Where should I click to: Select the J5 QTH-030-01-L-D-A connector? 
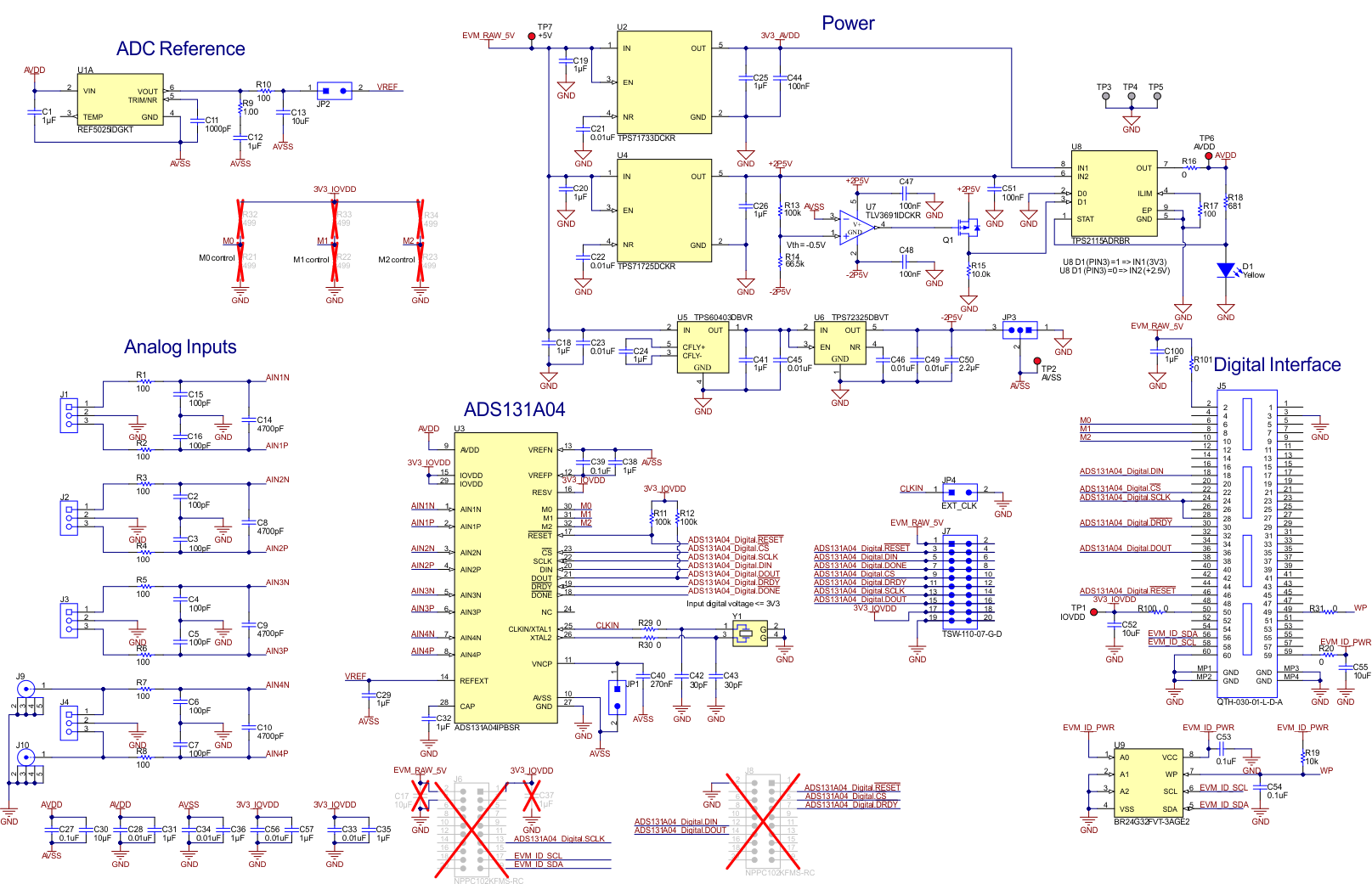tap(1247, 543)
